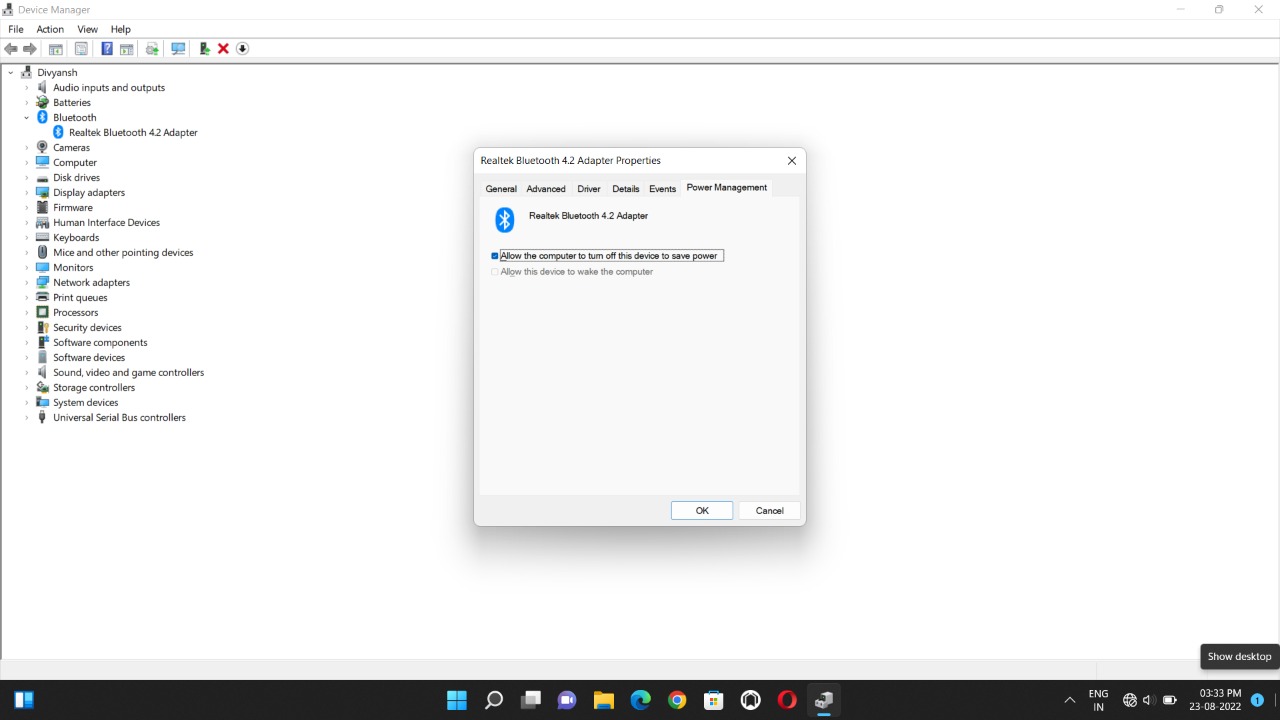
Task: Uncheck Allow the computer to turn off this device
Action: pyautogui.click(x=494, y=256)
